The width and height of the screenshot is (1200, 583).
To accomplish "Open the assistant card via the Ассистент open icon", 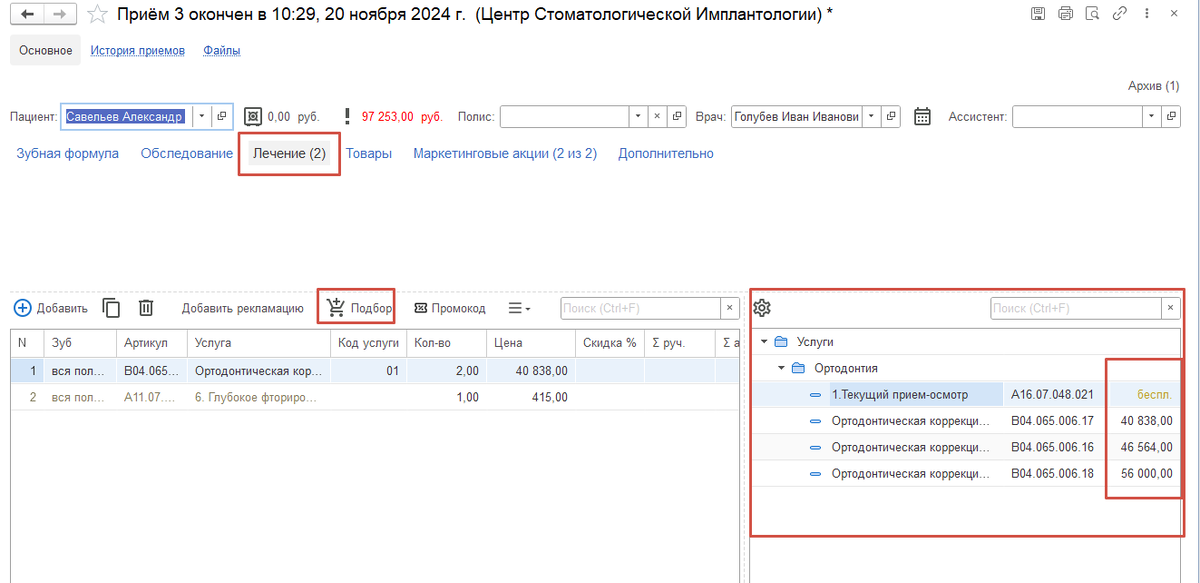I will [1172, 116].
